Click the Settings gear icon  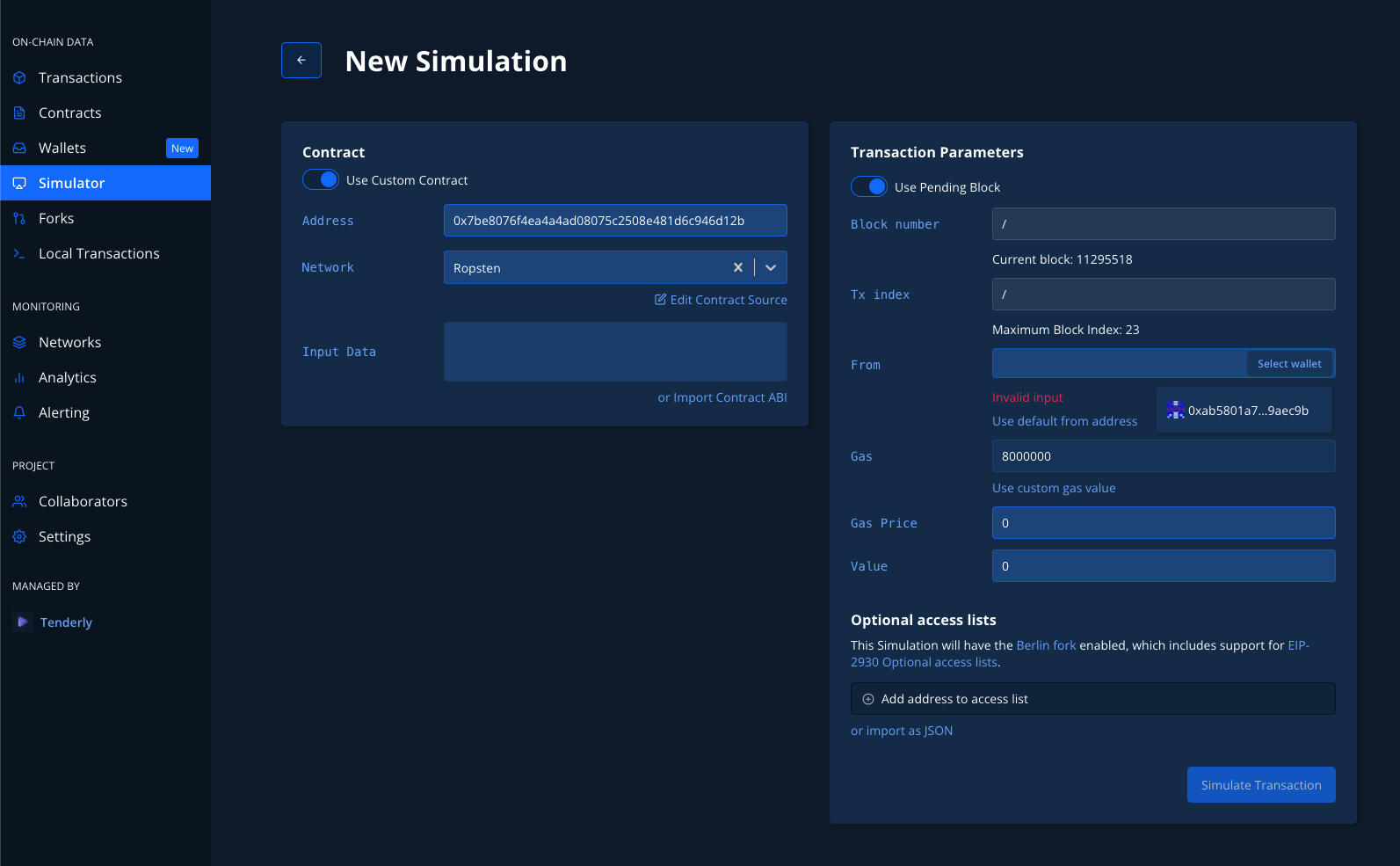19,536
